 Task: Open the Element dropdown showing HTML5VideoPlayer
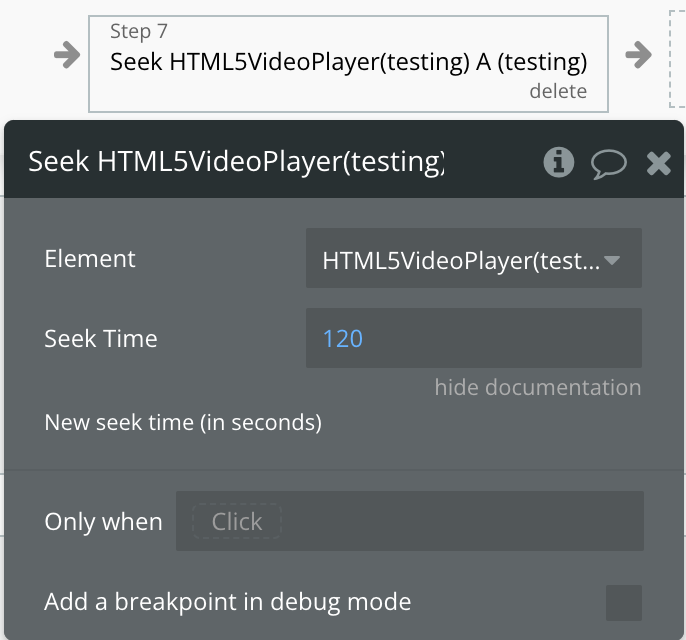[474, 258]
